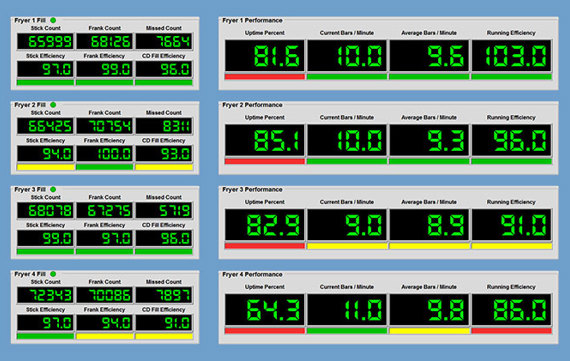Click Fryer 4 Average Bars per Minute 9.8

pos(429,310)
